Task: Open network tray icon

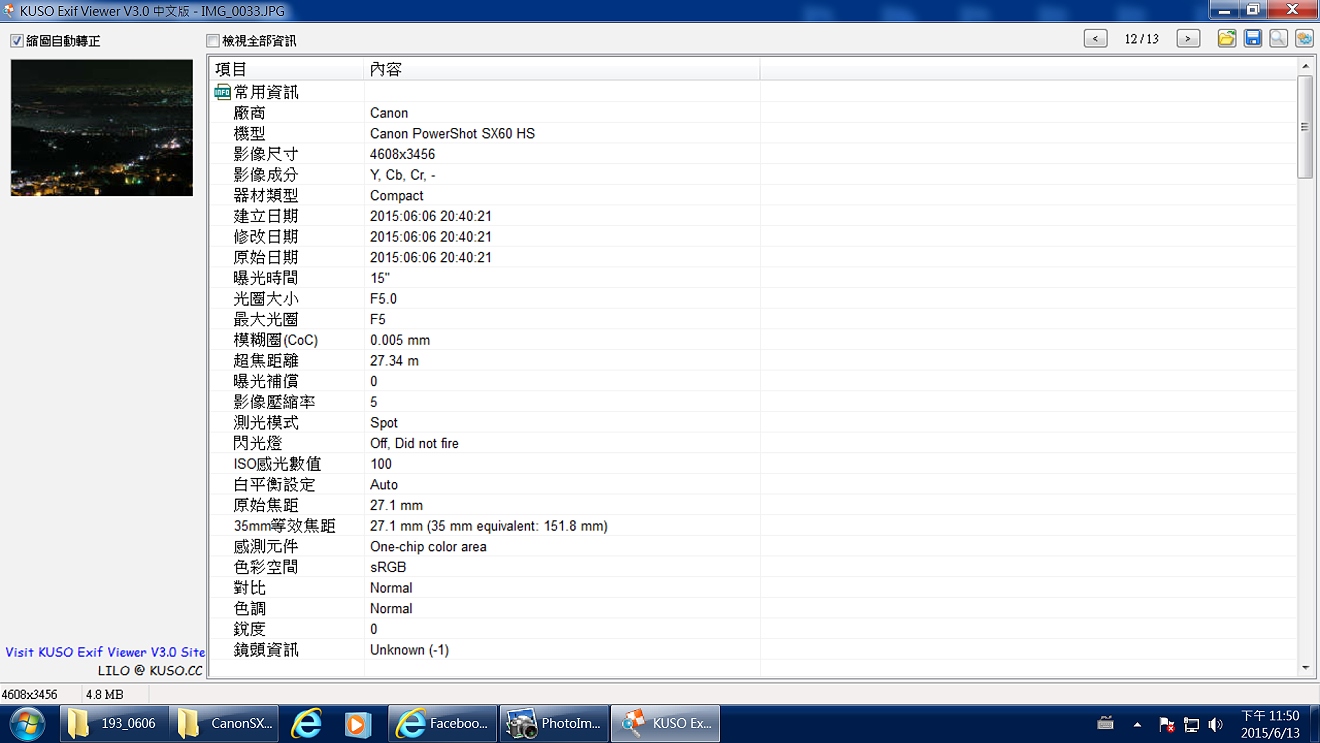Action: pos(1191,724)
